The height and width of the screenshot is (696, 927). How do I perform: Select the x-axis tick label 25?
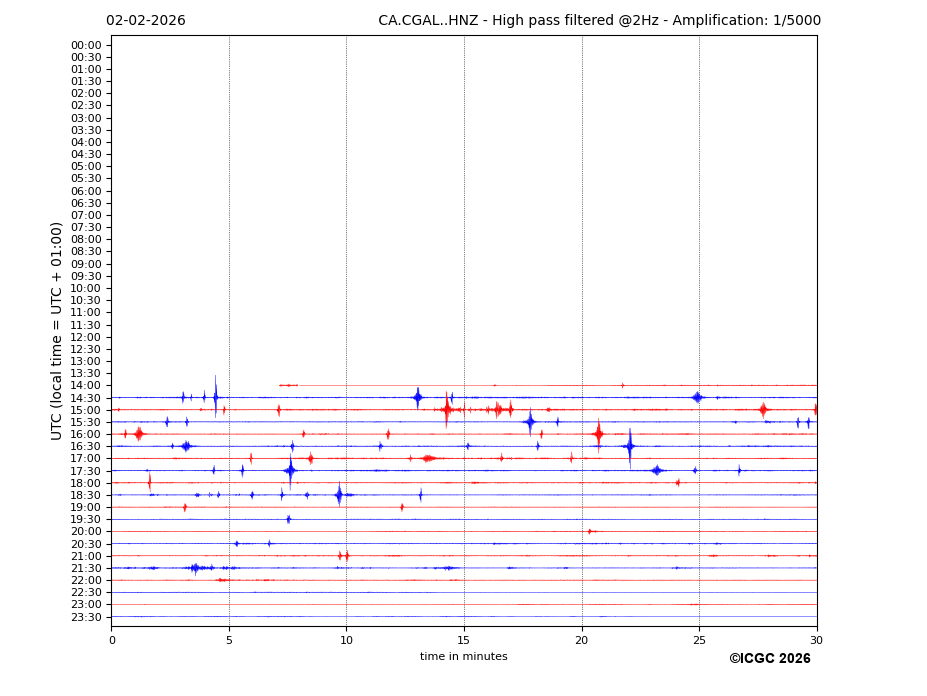699,640
